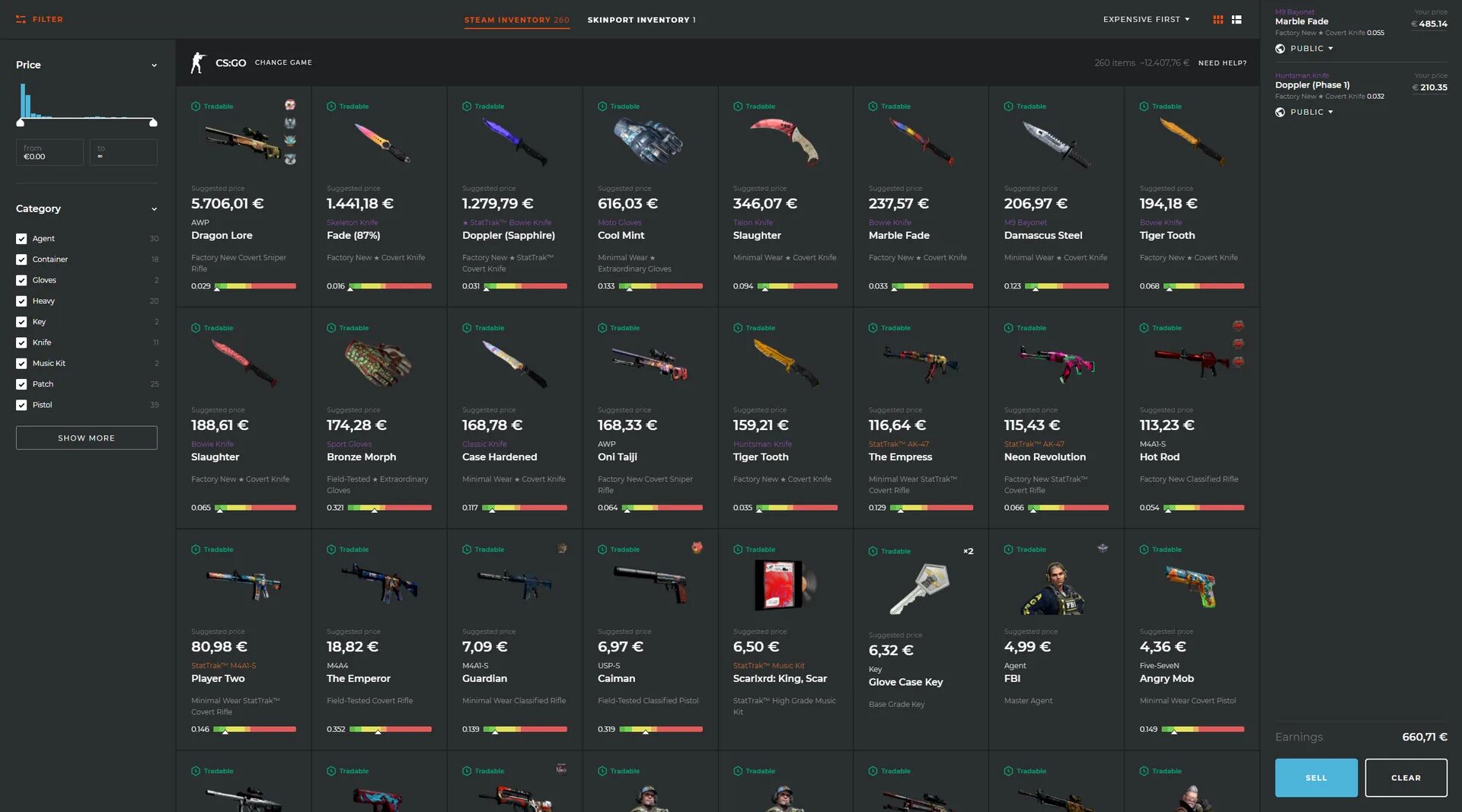The width and height of the screenshot is (1462, 812).
Task: Click the maximum price slider handle
Action: coord(153,123)
